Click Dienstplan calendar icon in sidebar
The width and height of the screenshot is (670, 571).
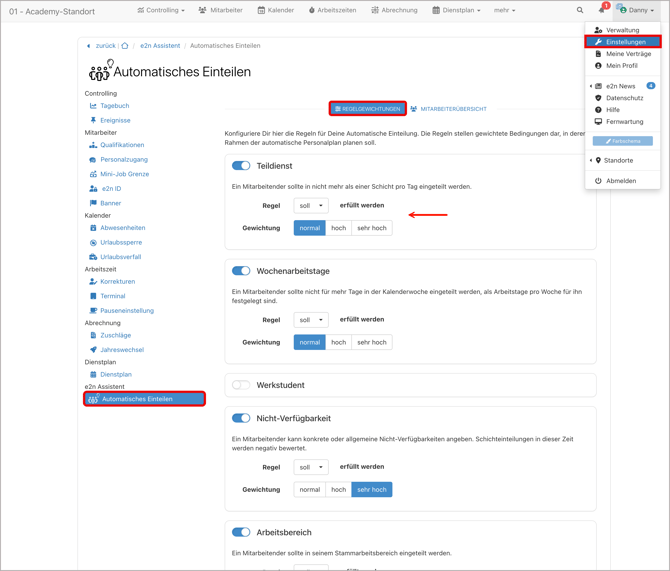93,374
